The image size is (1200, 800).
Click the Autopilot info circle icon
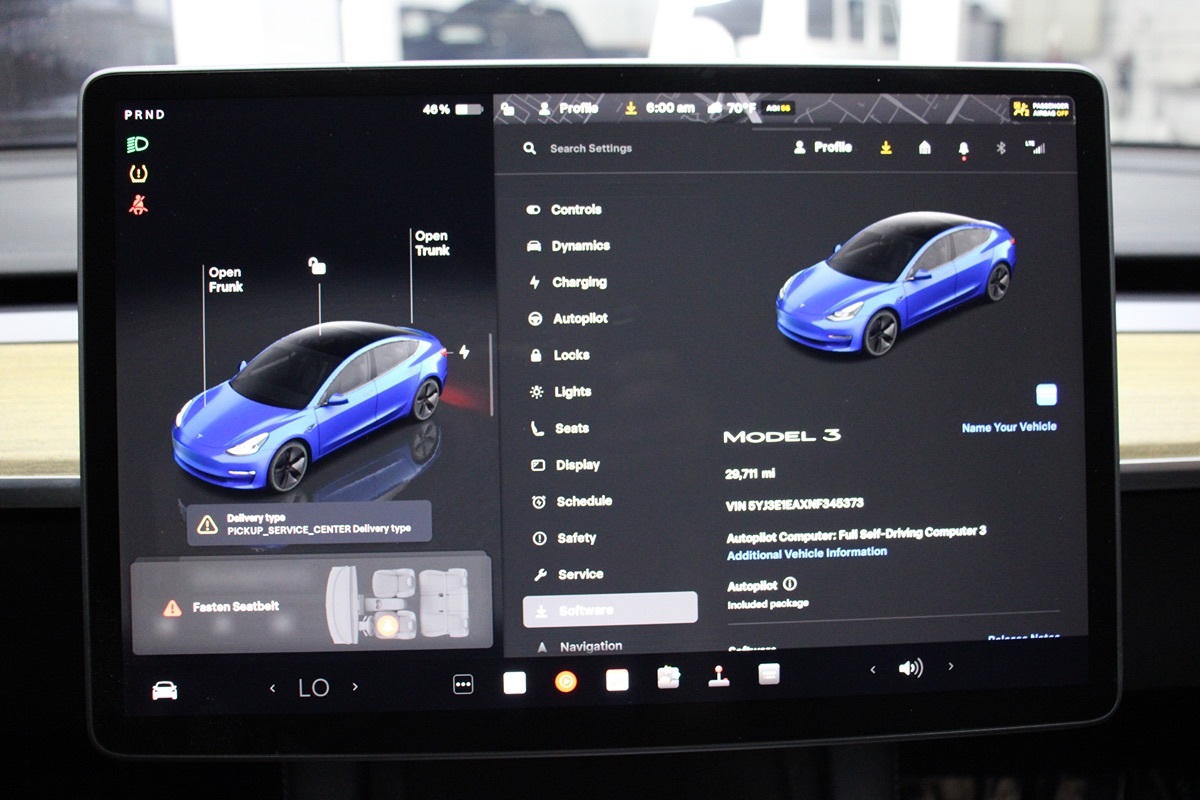click(x=790, y=584)
